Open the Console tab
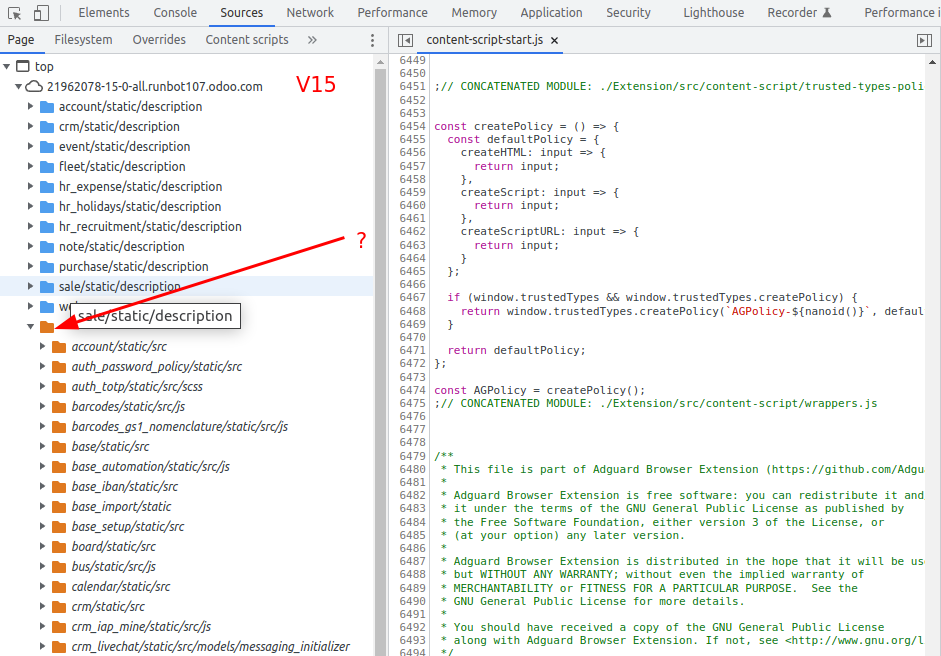 [175, 13]
